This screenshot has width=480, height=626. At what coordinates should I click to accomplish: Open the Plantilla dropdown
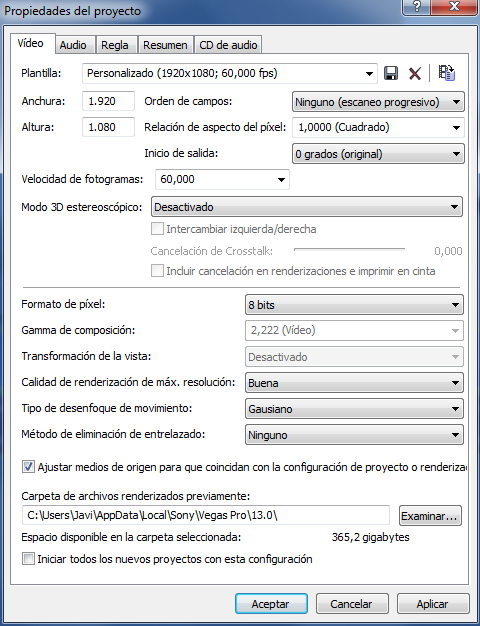click(x=230, y=73)
